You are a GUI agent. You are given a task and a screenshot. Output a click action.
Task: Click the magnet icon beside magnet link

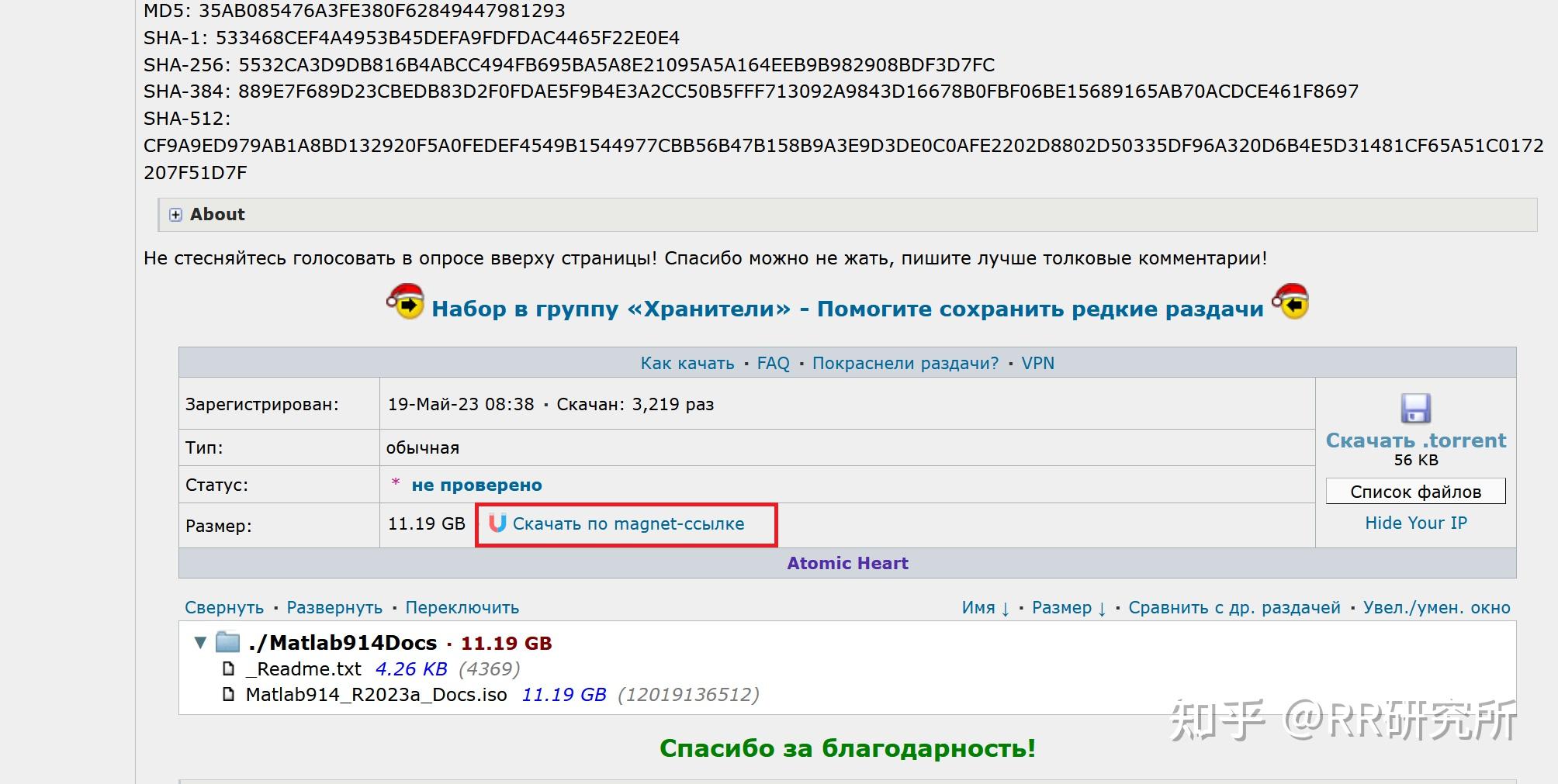point(497,523)
